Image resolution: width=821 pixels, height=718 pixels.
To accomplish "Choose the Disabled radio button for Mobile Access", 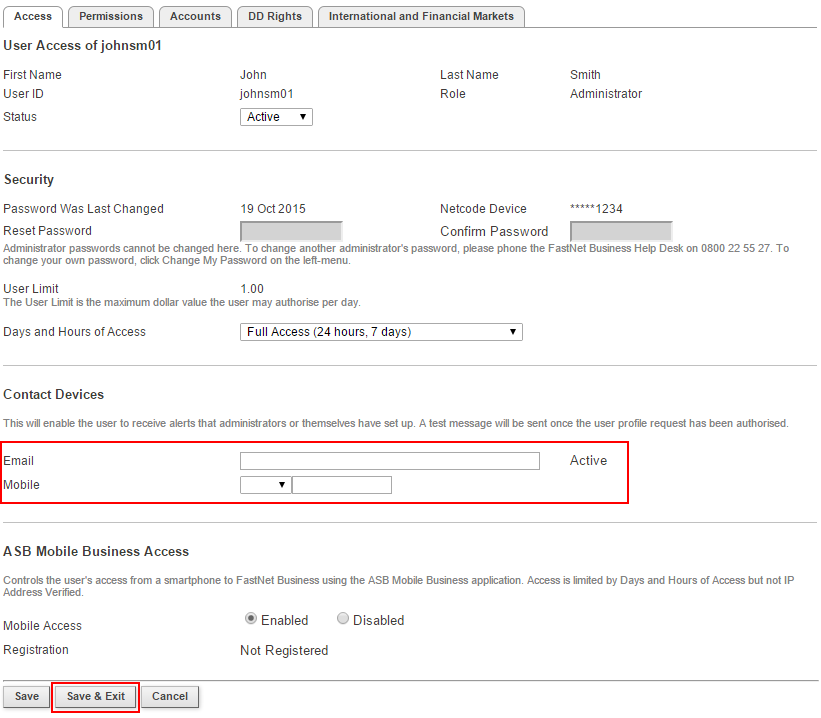I will pyautogui.click(x=343, y=619).
